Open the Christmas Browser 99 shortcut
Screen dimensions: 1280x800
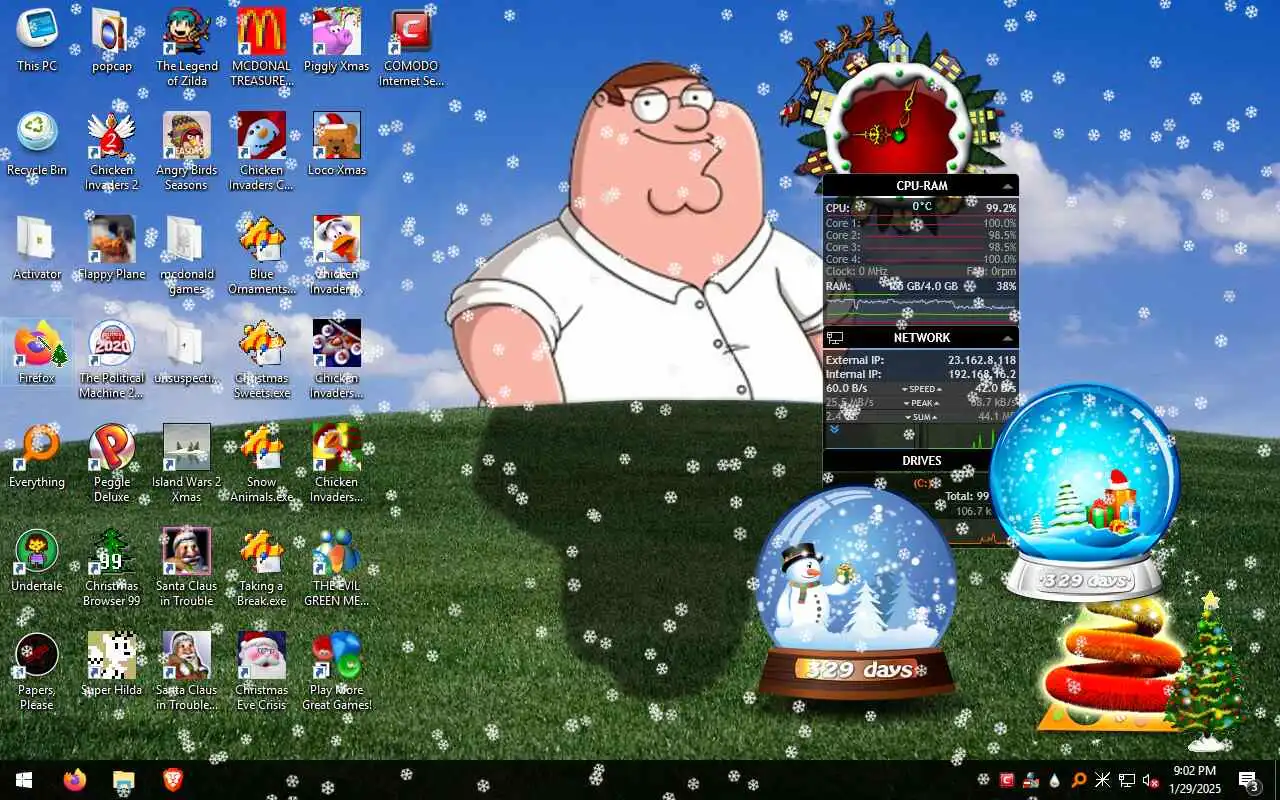(x=112, y=568)
